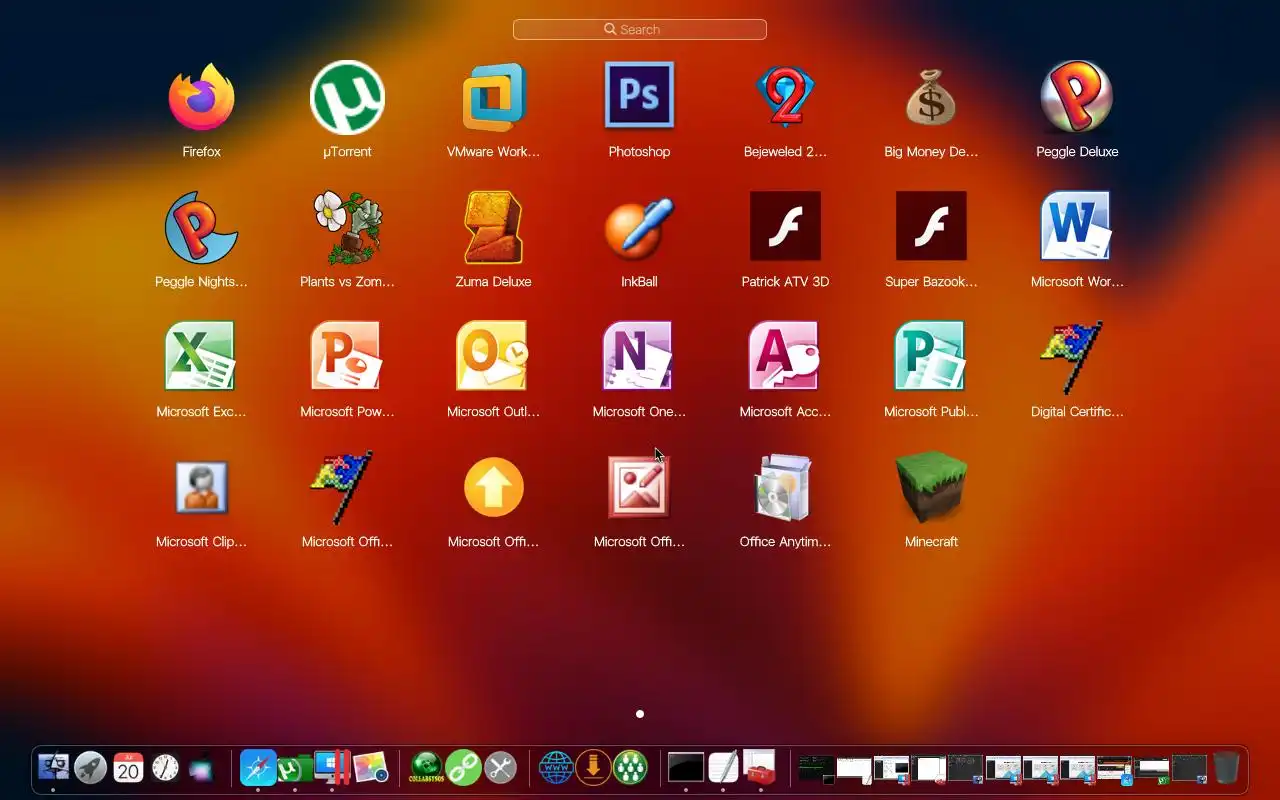
Task: Launch Microsoft Word
Action: [x=1077, y=226]
